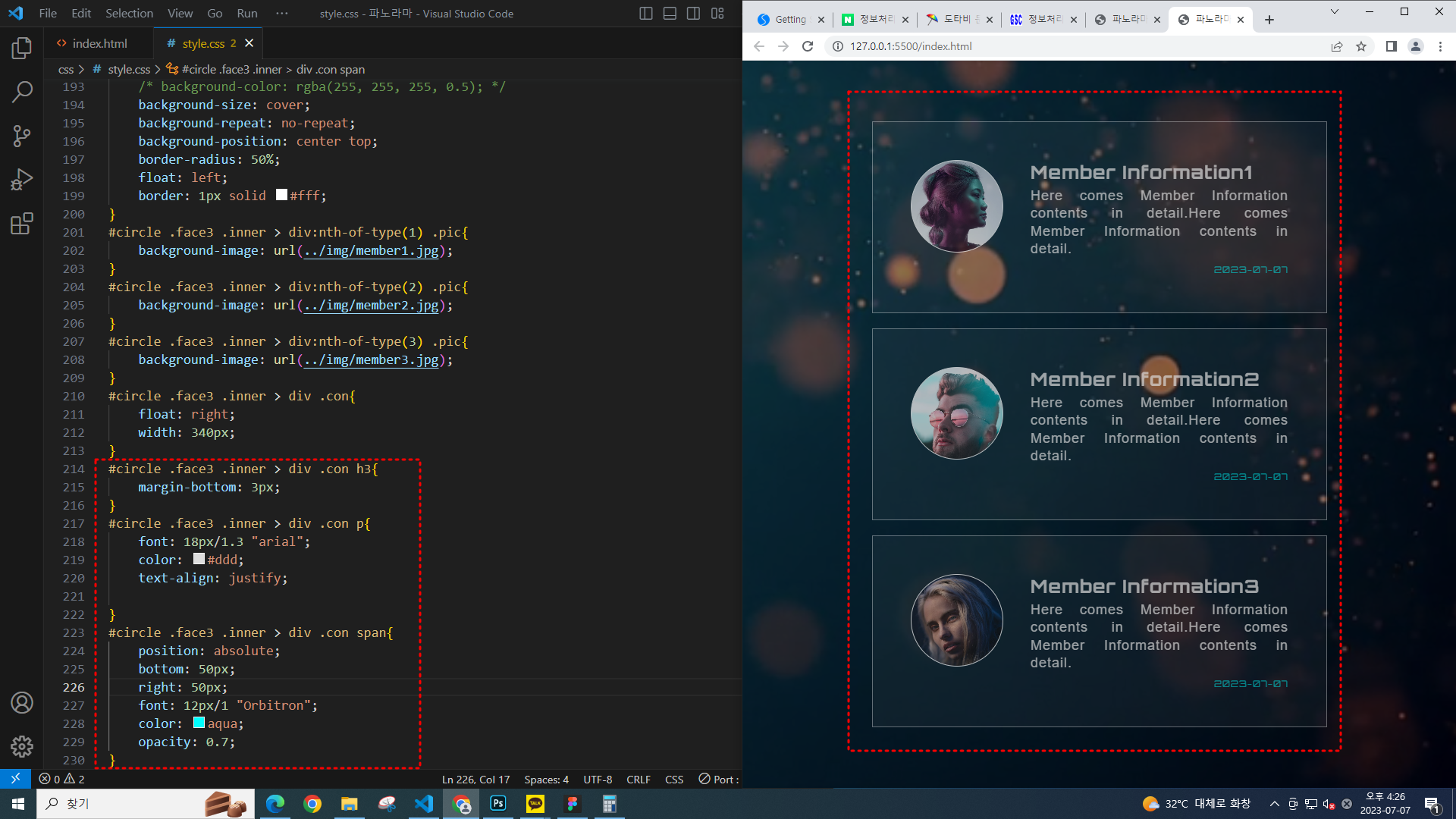Open Run and Debug view

point(22,180)
